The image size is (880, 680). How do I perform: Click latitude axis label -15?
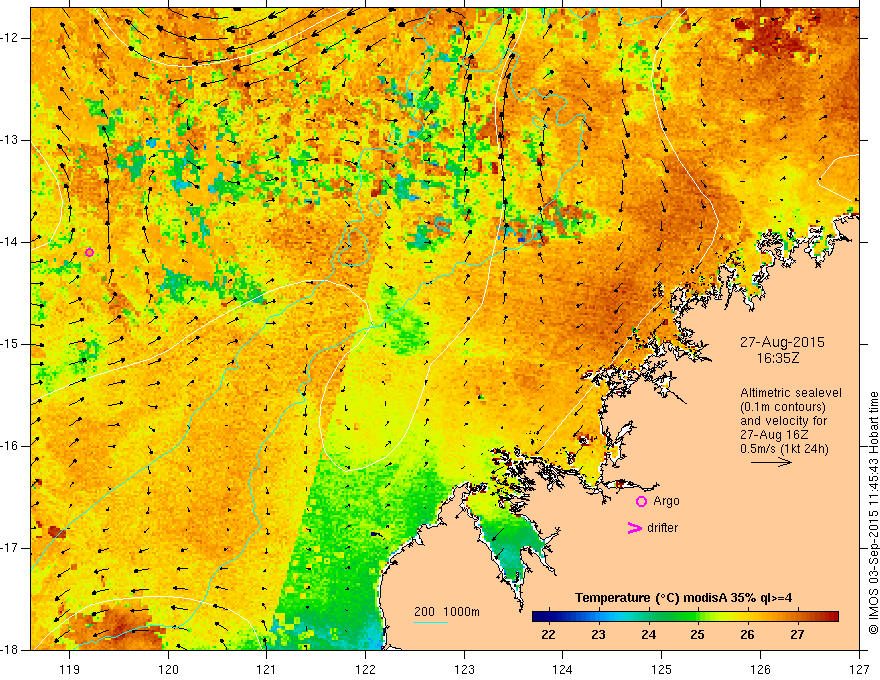click(x=10, y=344)
